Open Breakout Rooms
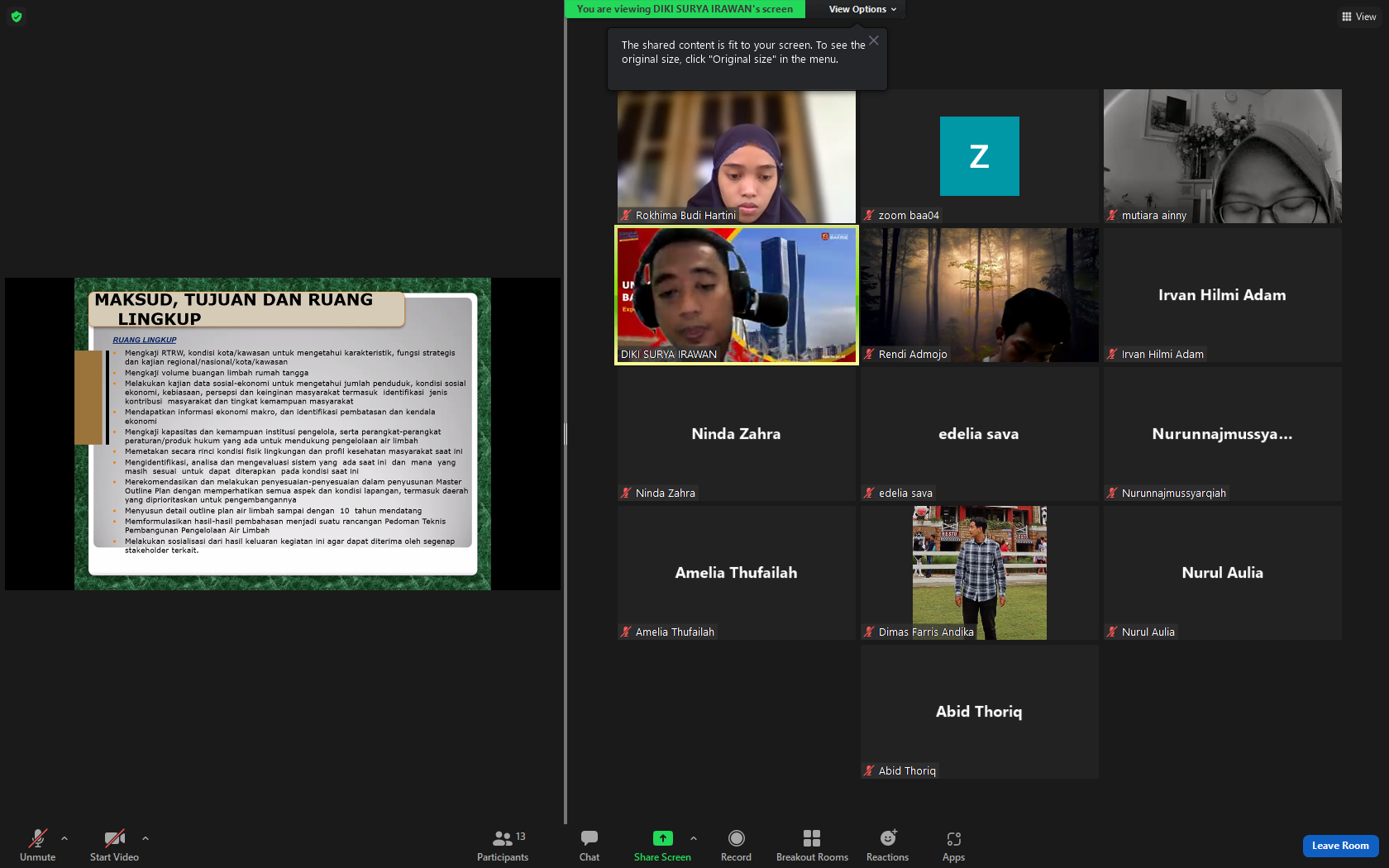The width and height of the screenshot is (1389, 868). (812, 846)
